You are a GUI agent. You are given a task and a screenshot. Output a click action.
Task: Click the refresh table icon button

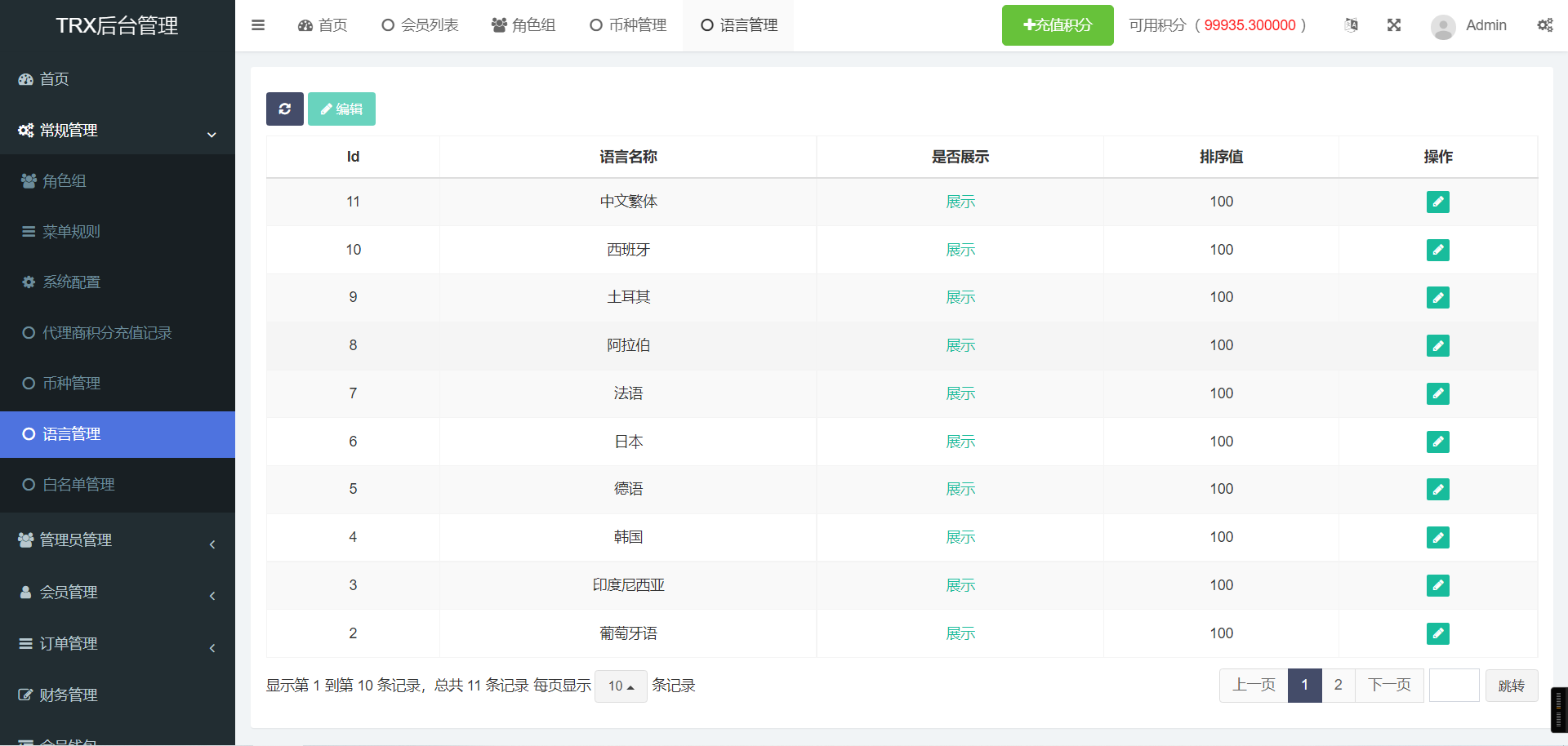[284, 109]
